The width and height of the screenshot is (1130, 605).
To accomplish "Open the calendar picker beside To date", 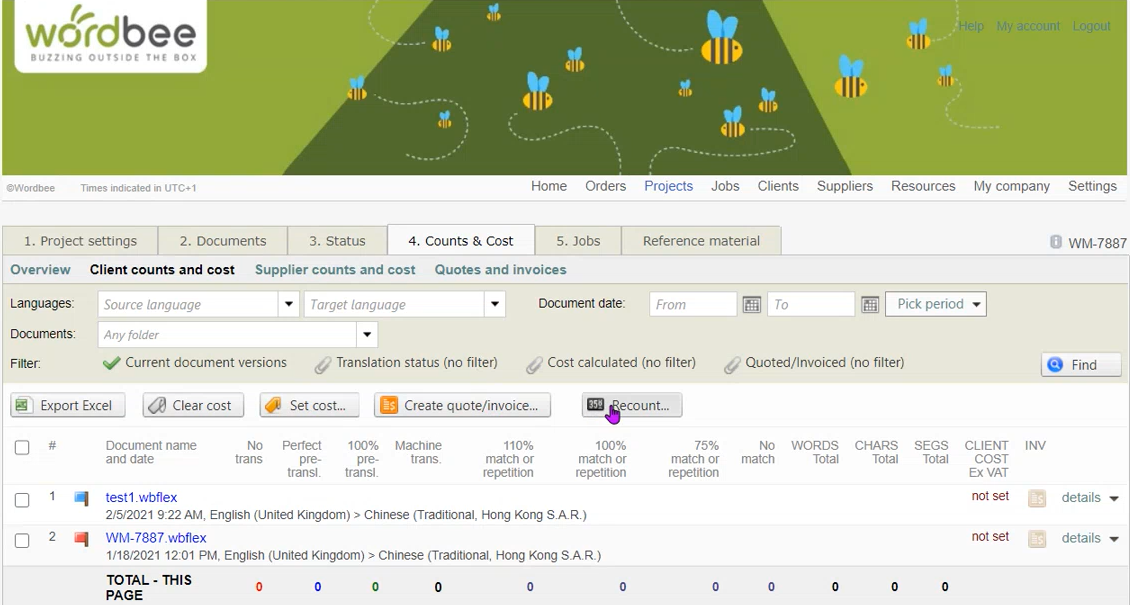I will 870,305.
